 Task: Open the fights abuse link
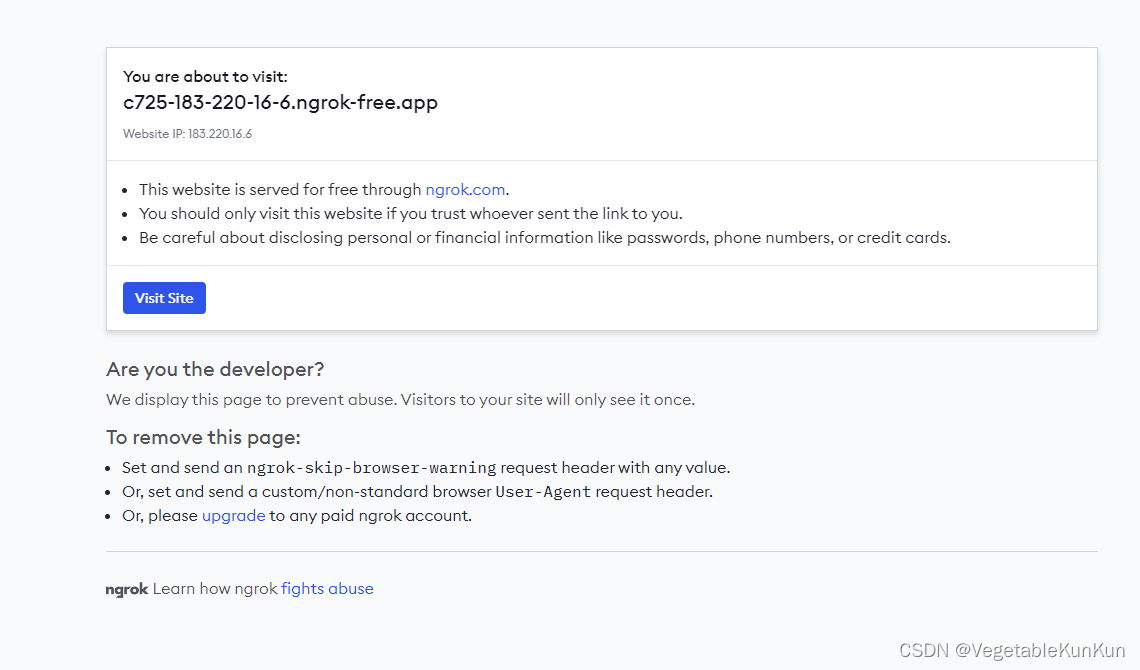[x=325, y=589]
